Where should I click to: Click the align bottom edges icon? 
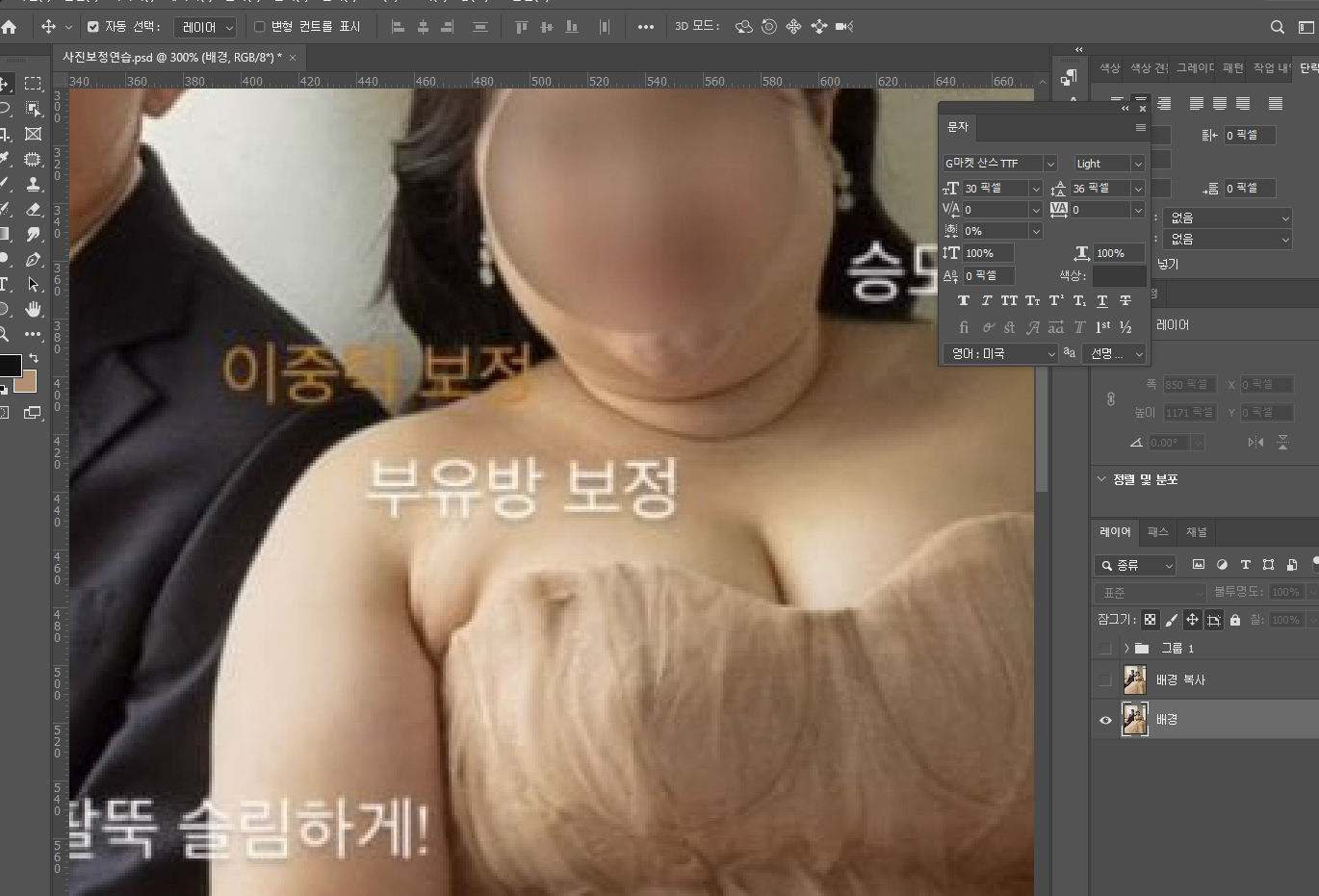click(572, 27)
